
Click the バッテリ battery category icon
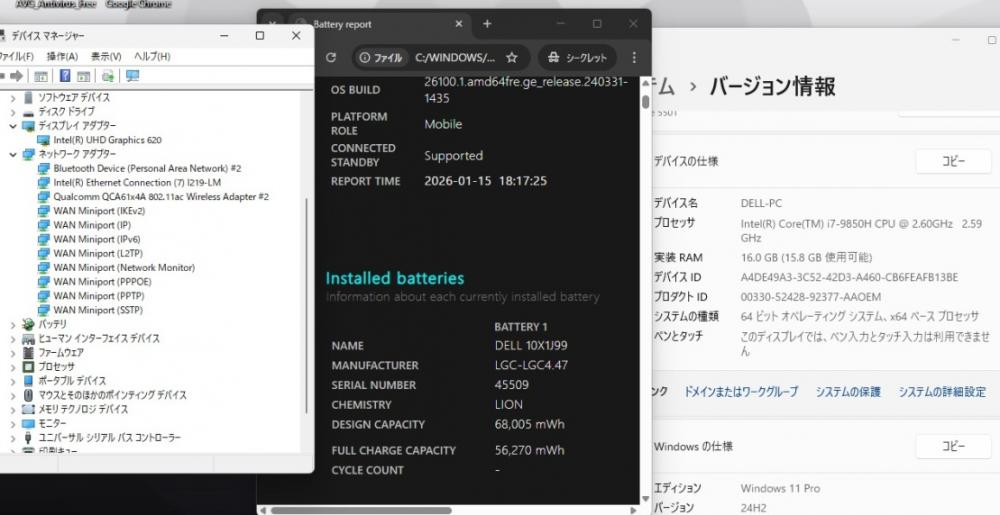(28, 324)
